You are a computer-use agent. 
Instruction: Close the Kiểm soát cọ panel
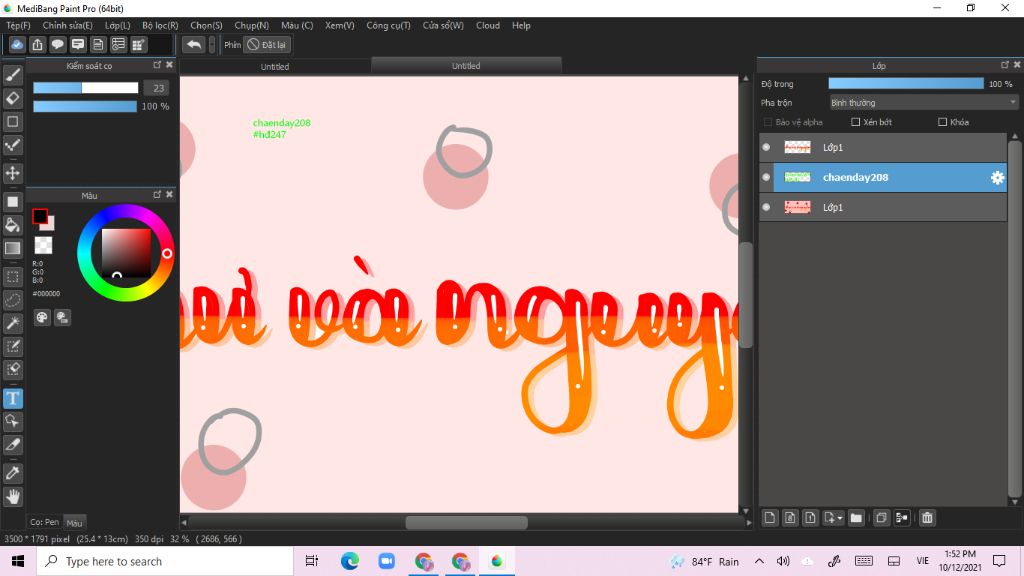coord(170,65)
